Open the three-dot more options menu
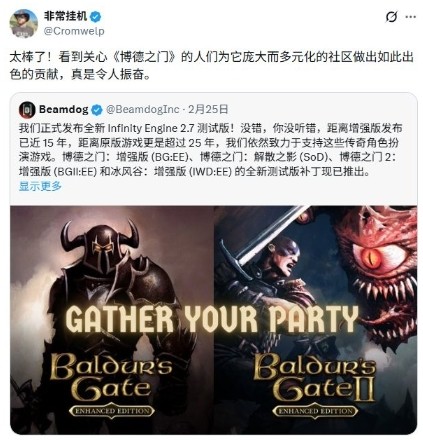The image size is (423, 440). pos(410,16)
